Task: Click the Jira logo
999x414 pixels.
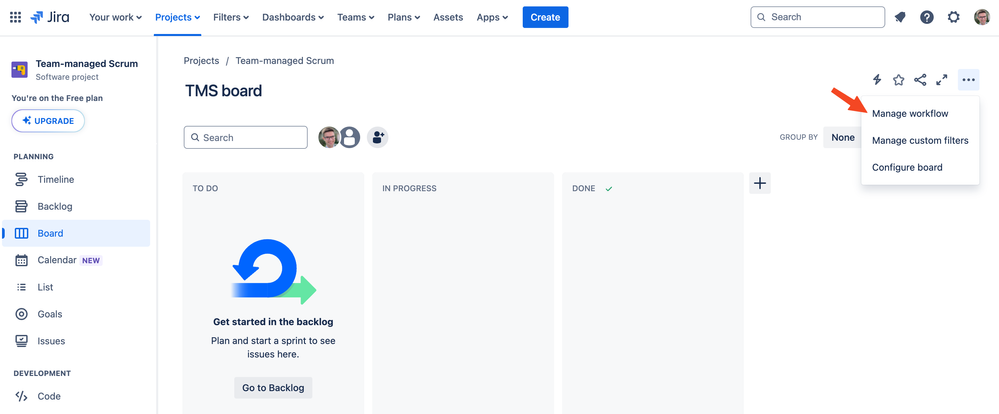Action: (x=50, y=17)
